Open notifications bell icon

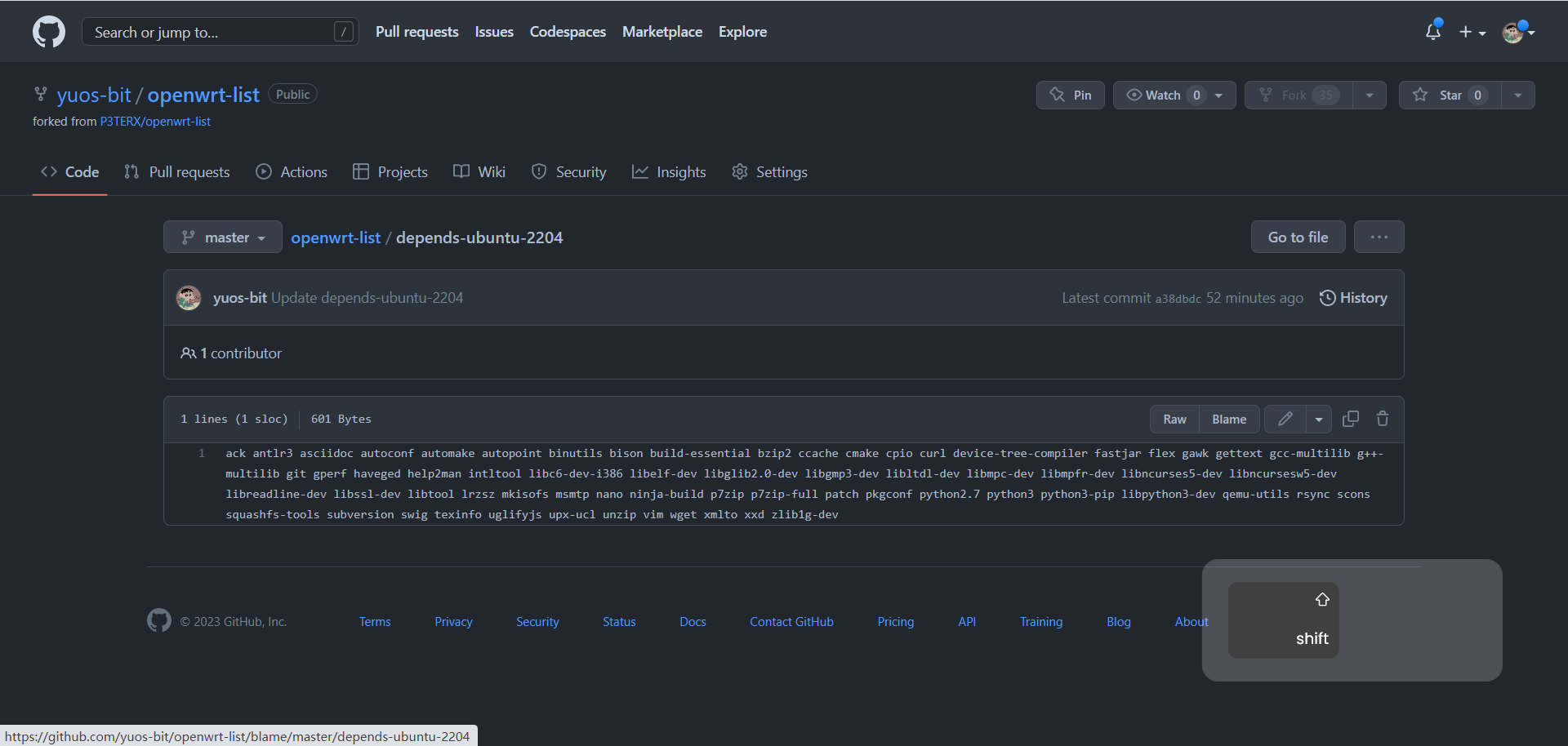(1433, 31)
